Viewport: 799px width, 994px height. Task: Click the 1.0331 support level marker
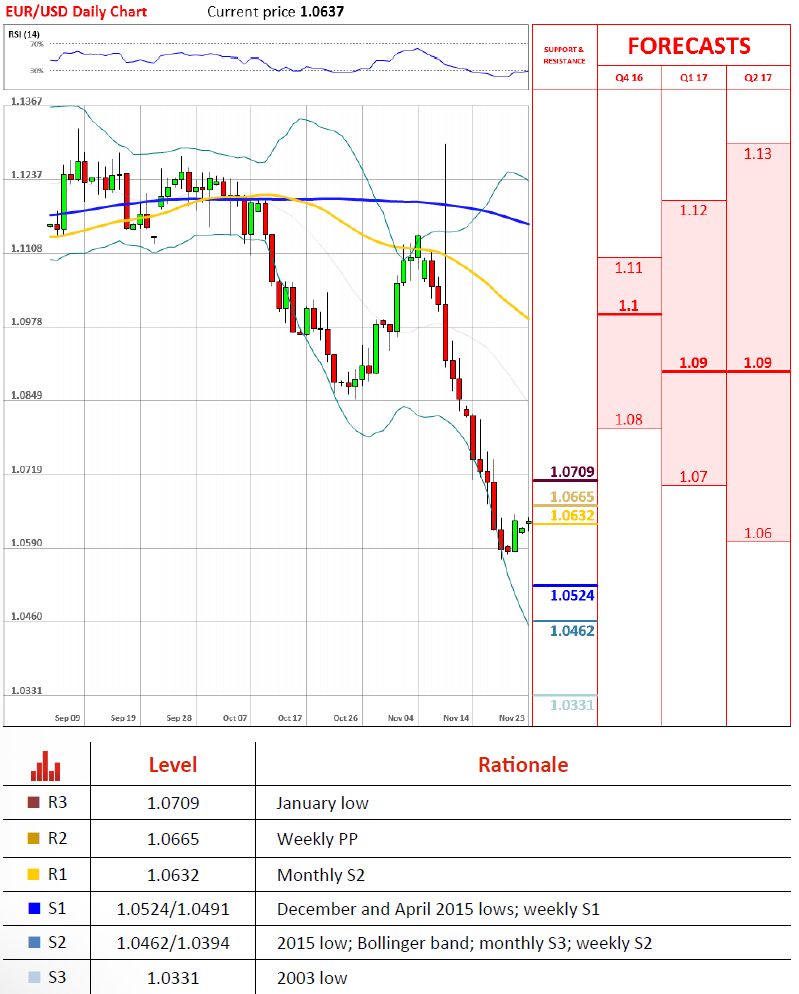(x=573, y=705)
